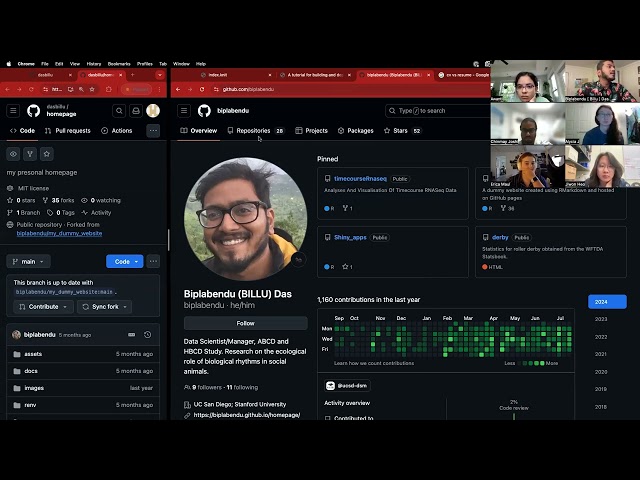Star the repo with the star icon button
Screen dimensions: 640x480
point(47,154)
